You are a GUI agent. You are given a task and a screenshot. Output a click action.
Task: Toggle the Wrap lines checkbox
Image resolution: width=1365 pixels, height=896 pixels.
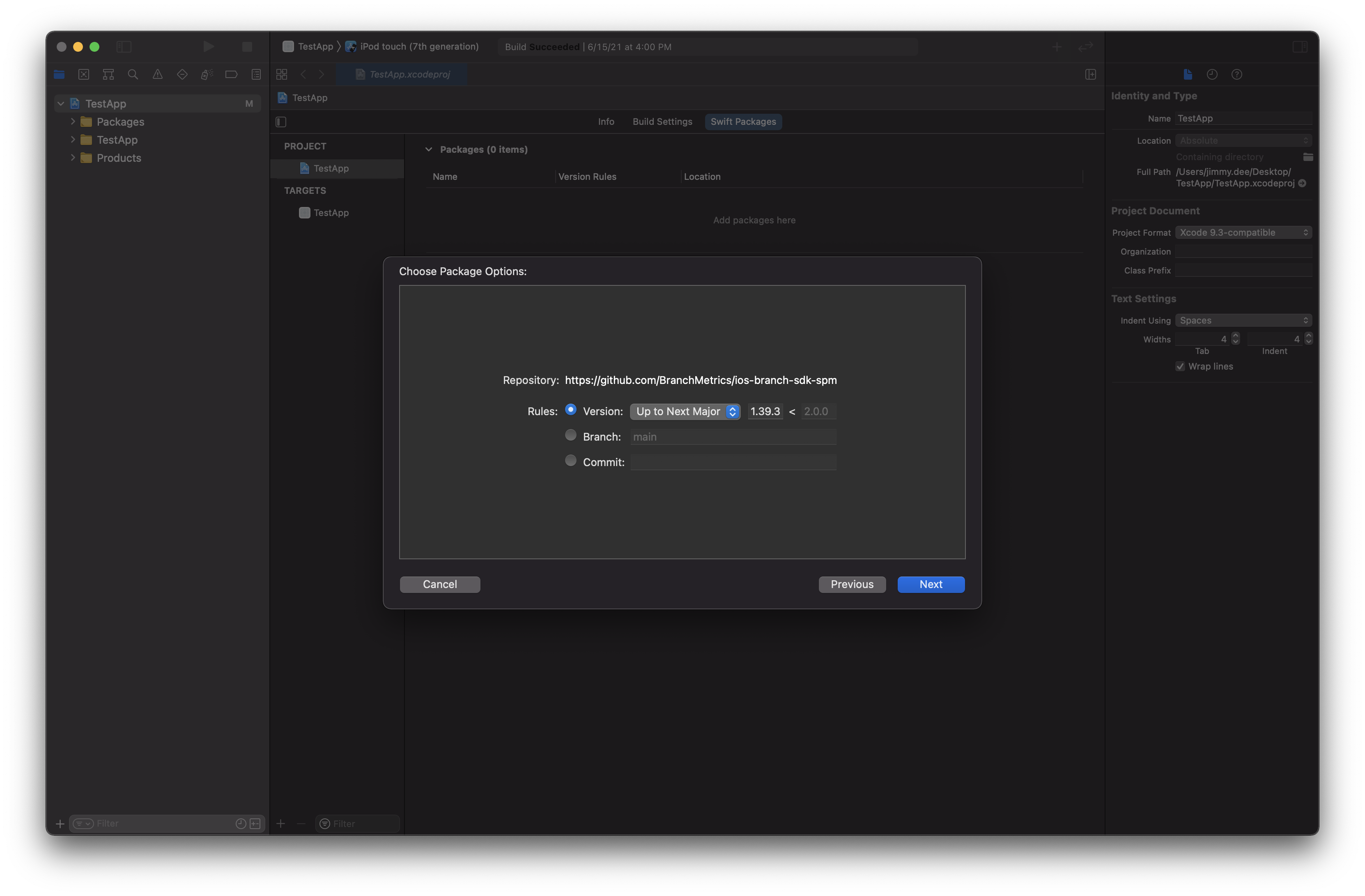point(1180,367)
